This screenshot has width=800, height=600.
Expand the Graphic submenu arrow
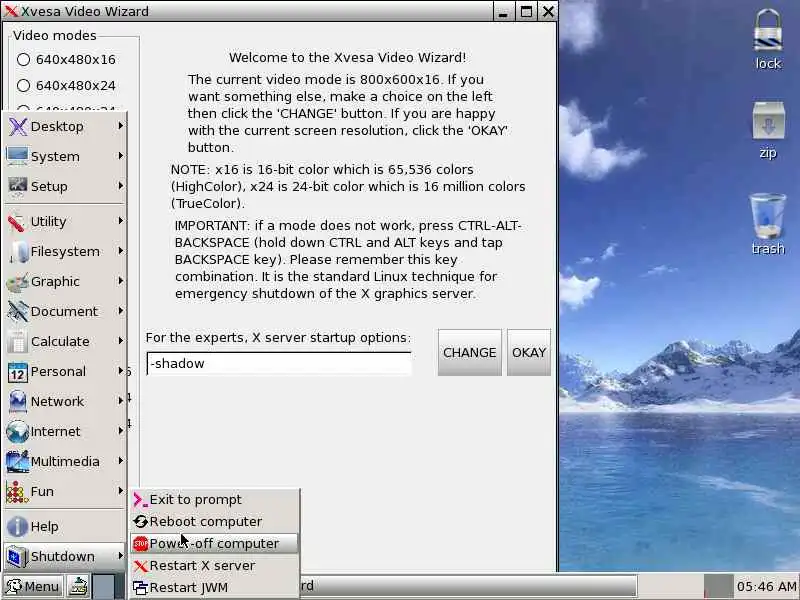(x=120, y=281)
